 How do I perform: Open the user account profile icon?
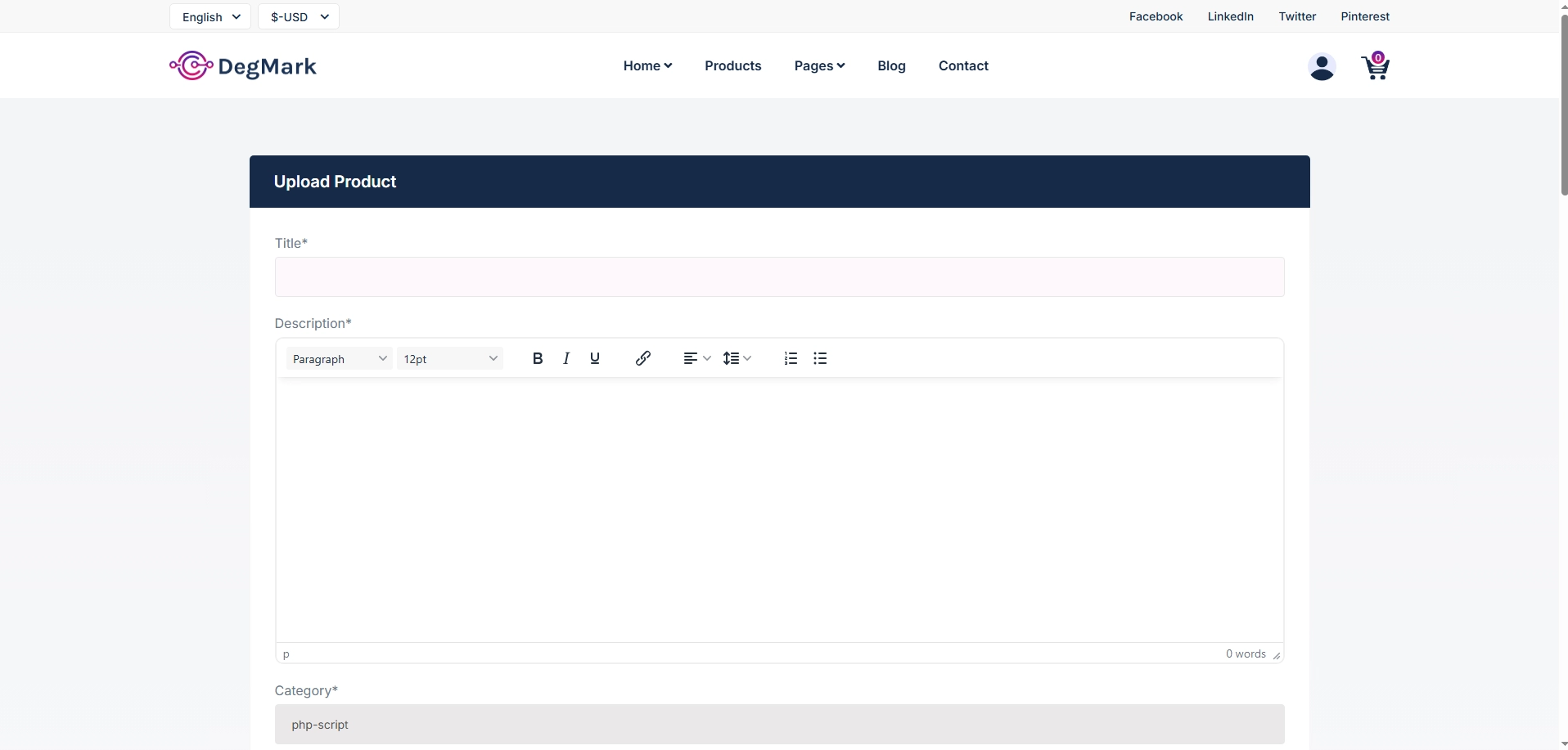(x=1322, y=66)
